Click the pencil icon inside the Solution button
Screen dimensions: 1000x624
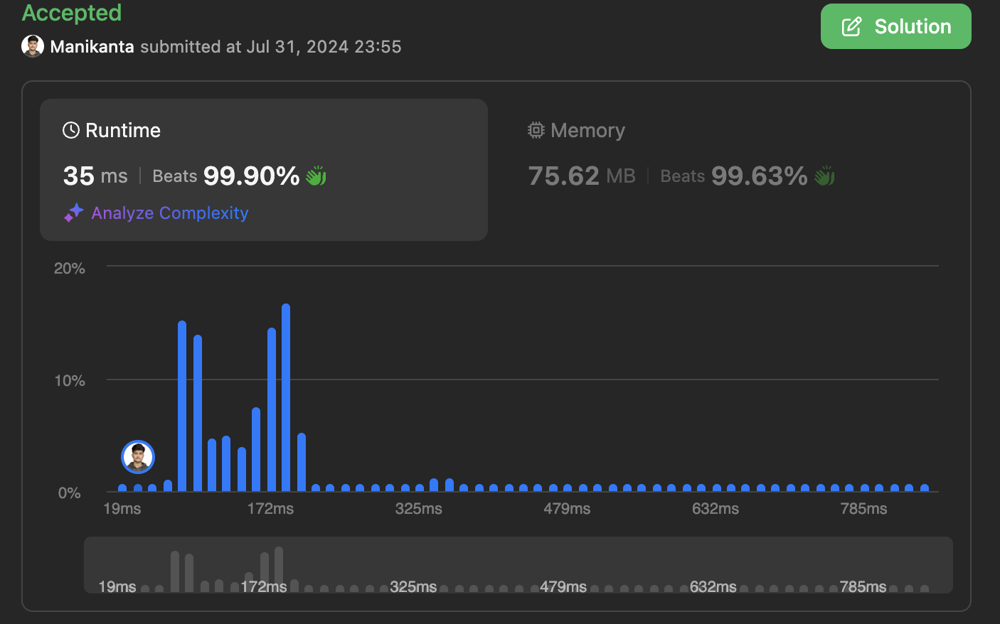852,27
